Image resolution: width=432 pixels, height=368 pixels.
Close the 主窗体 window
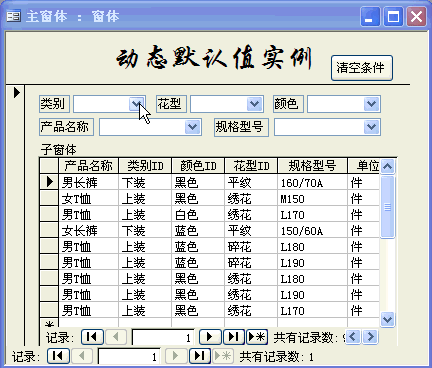coord(417,16)
